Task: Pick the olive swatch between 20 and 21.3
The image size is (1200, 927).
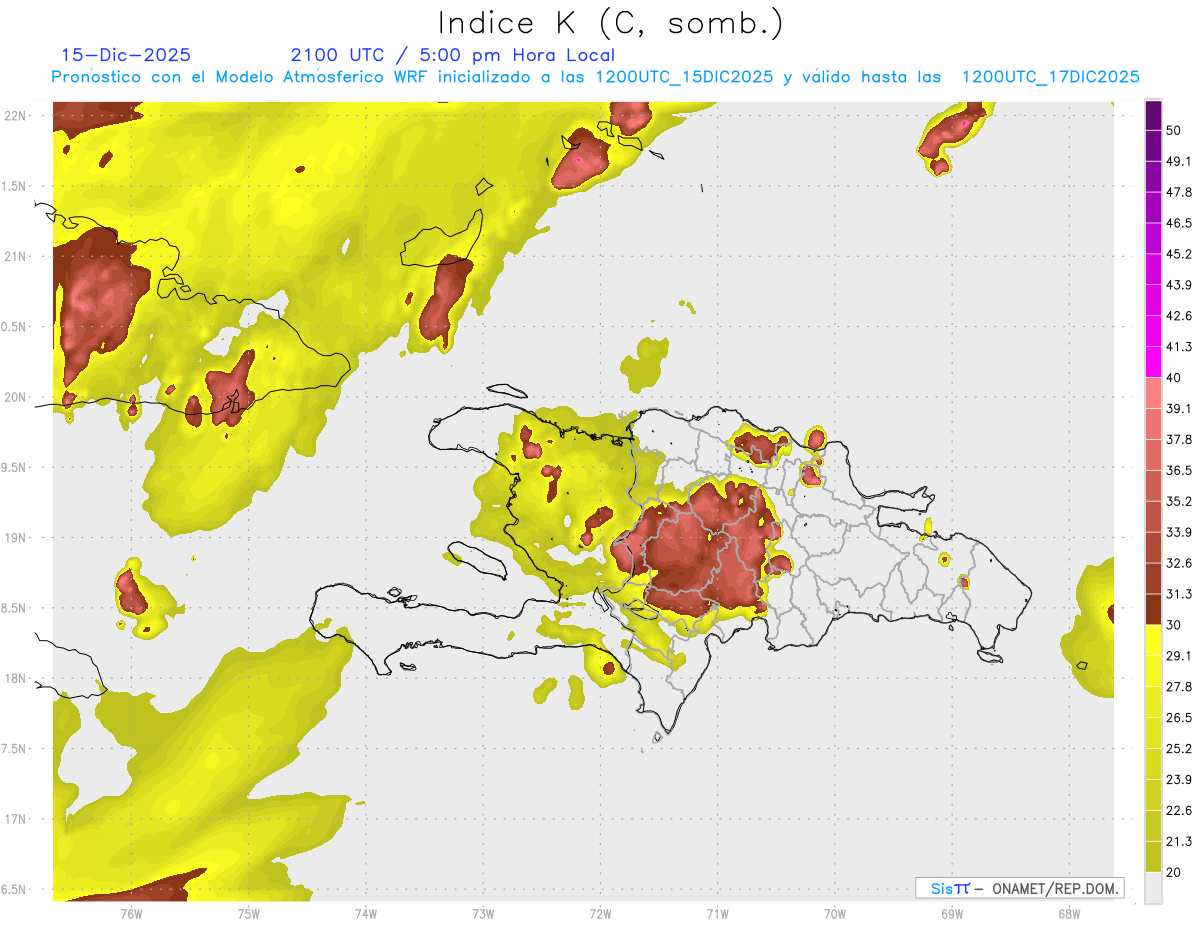Action: (x=1153, y=857)
